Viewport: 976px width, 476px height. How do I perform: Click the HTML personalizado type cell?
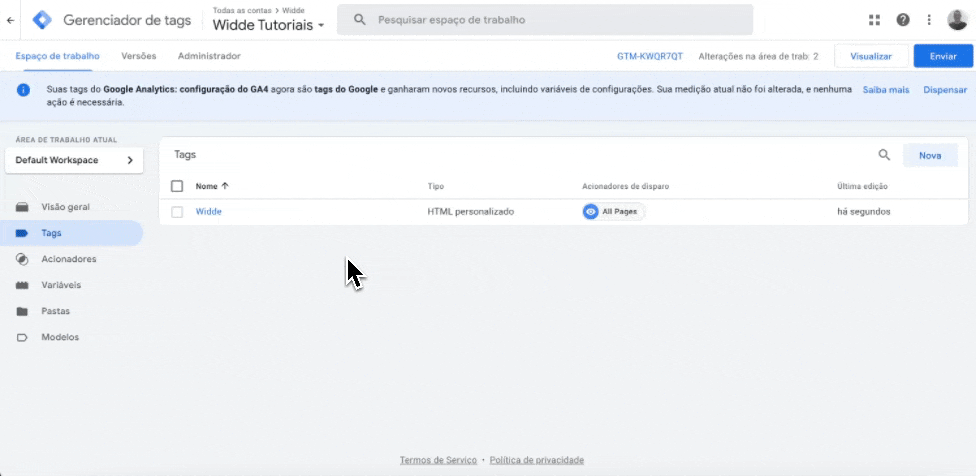[471, 212]
